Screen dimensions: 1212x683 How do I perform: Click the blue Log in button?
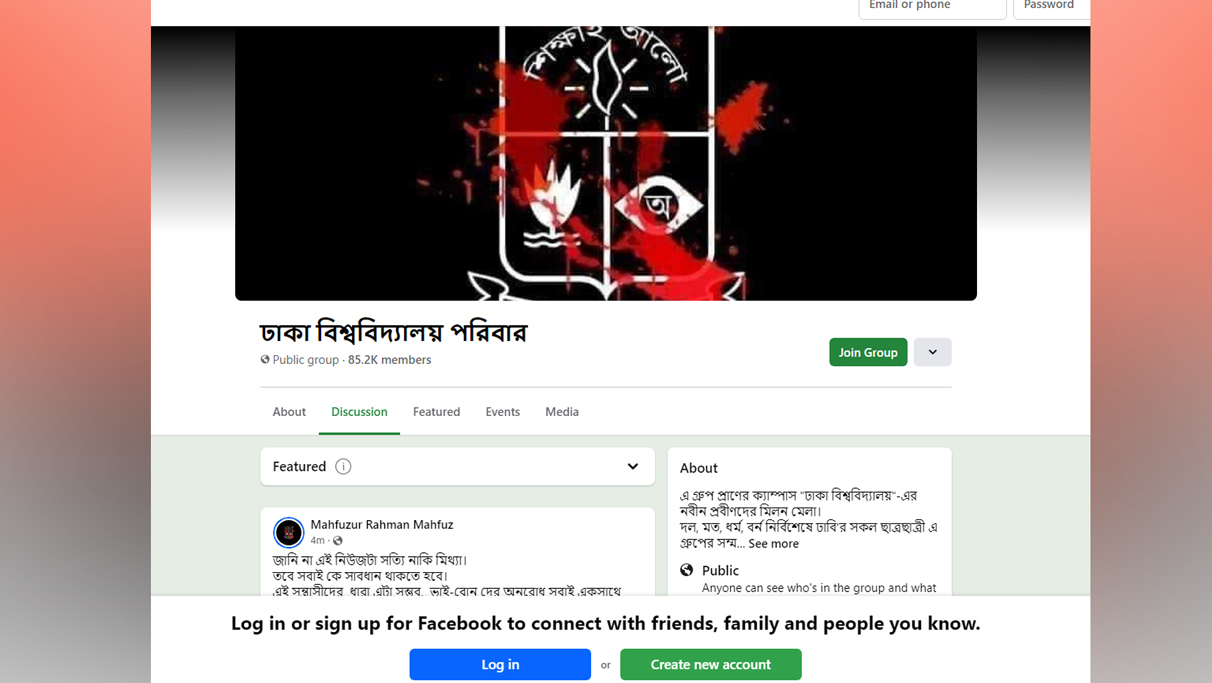pos(500,664)
